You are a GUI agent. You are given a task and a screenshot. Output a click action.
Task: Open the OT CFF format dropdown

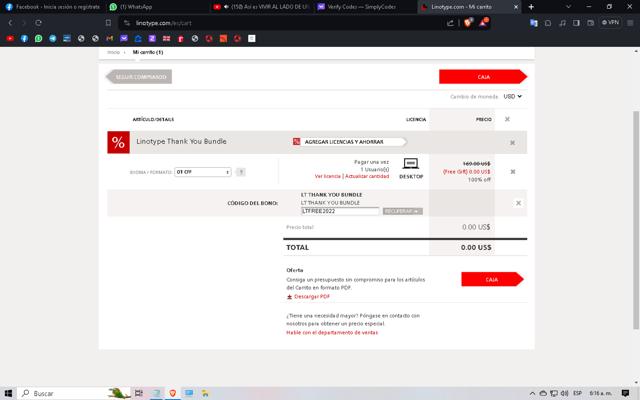[x=203, y=172]
